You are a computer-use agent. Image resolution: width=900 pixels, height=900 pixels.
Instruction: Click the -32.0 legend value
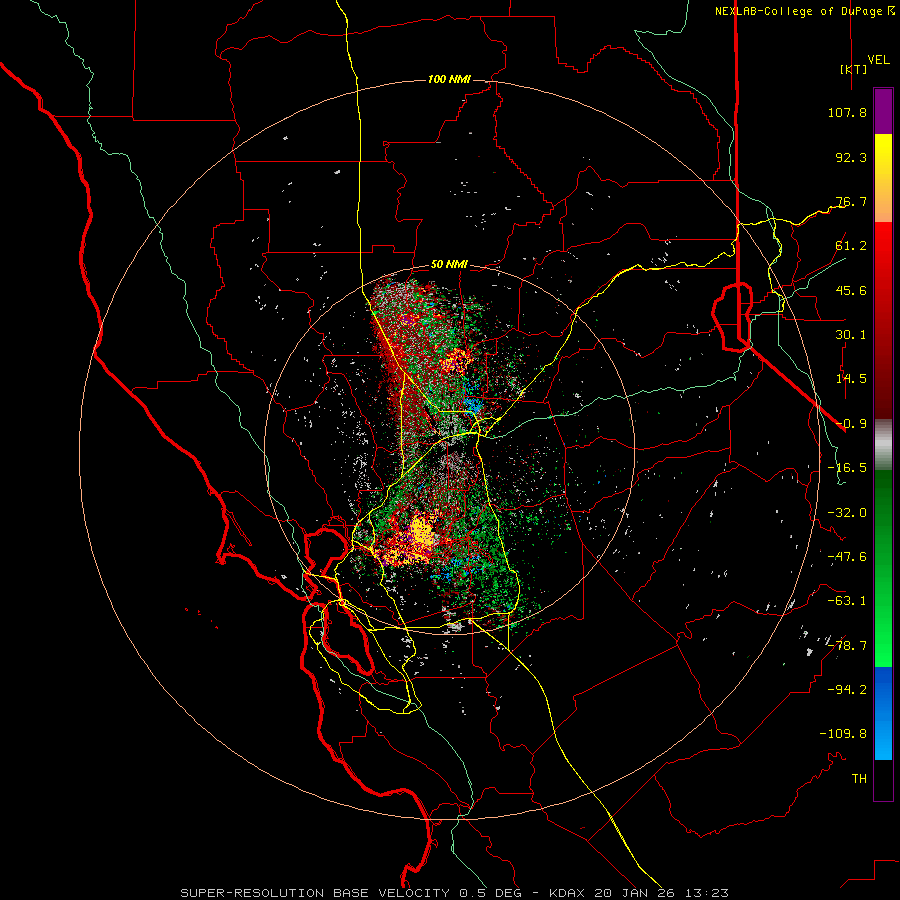click(847, 513)
